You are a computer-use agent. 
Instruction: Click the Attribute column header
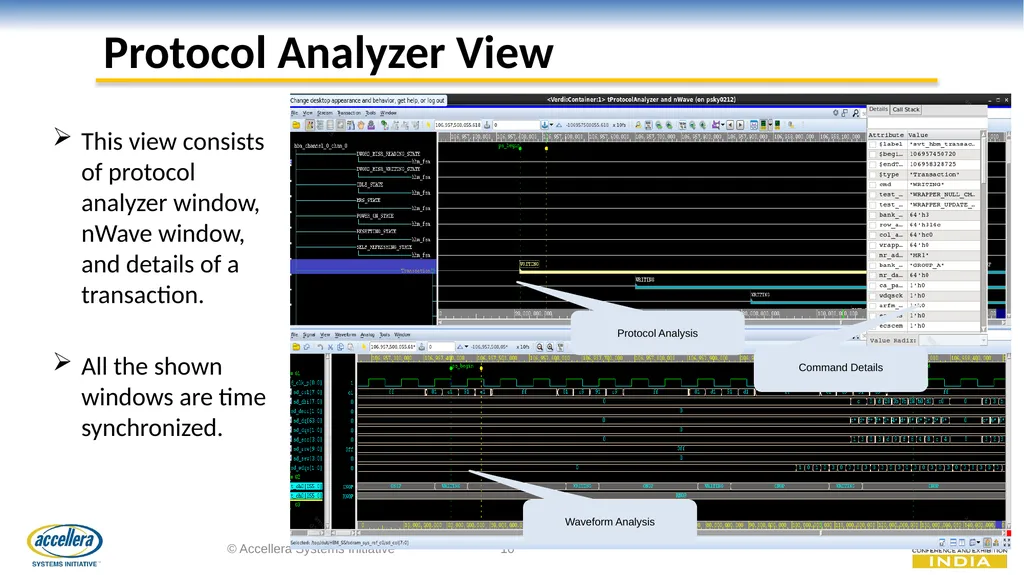tap(886, 135)
